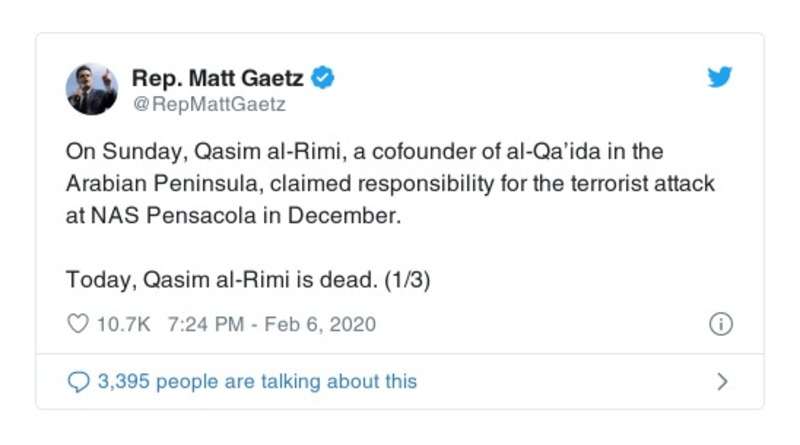Open the Twitter info circle icon

coord(720,324)
